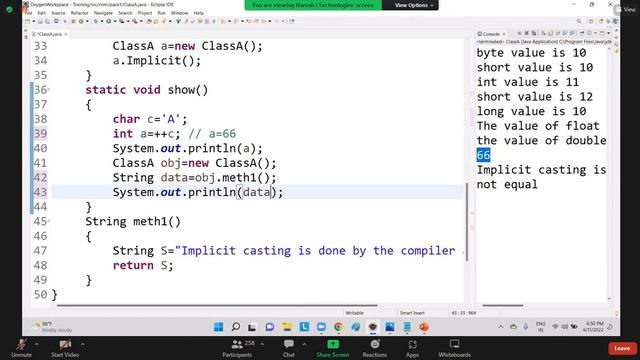
Task: Click the green Run button in toolbar
Action: [x=109, y=21]
